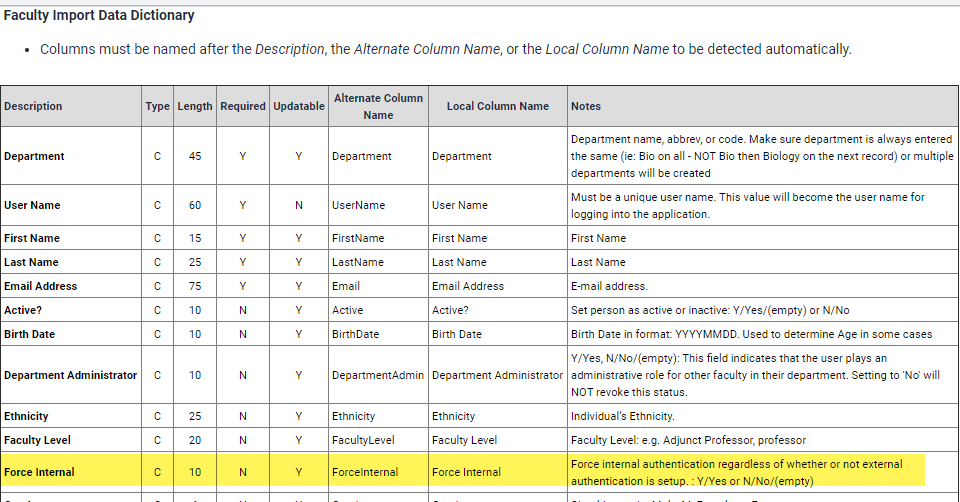Select the BirthDate alternate name cell
960x502 pixels.
tap(356, 334)
